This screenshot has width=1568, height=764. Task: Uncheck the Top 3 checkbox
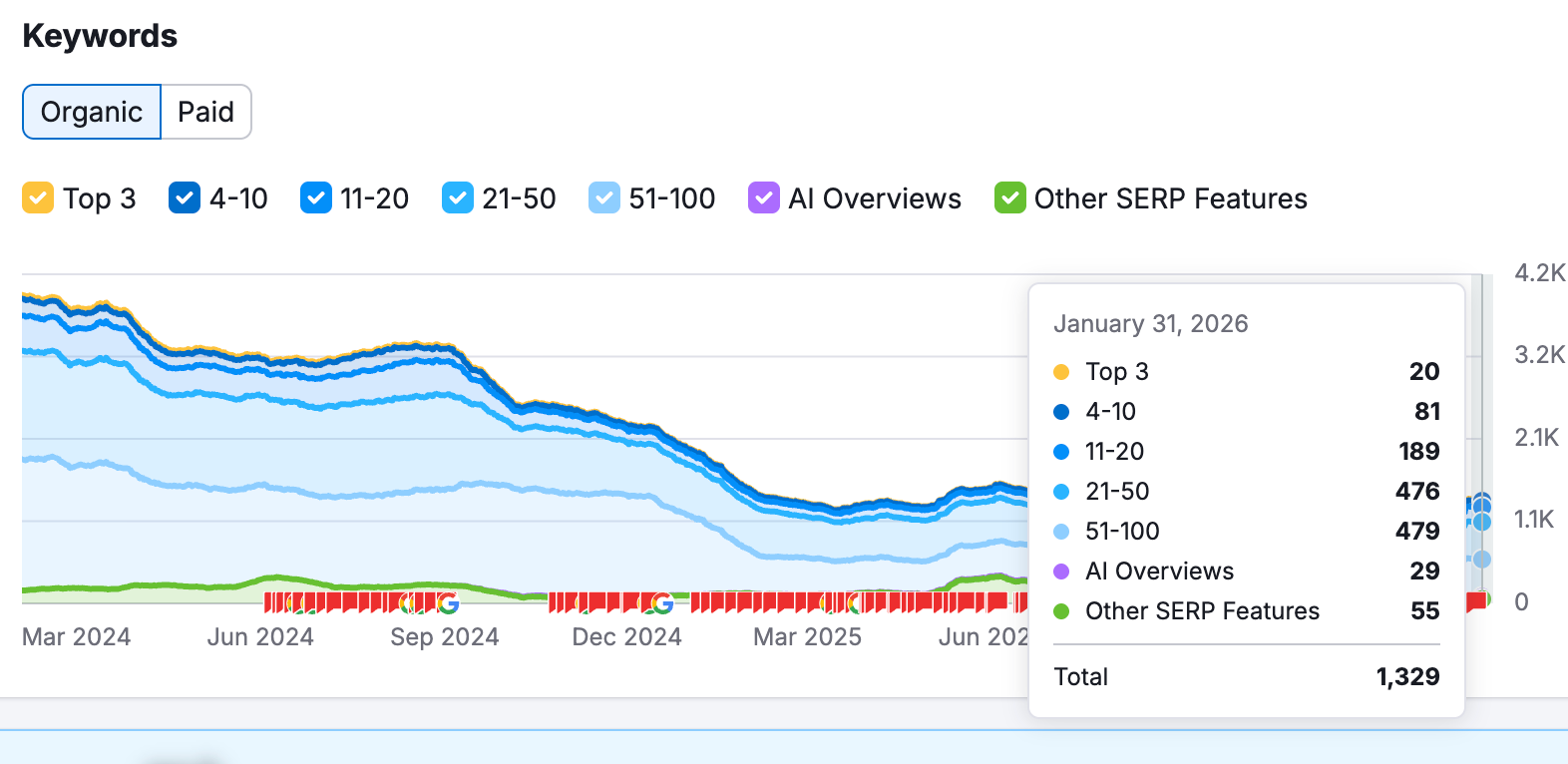pos(38,198)
